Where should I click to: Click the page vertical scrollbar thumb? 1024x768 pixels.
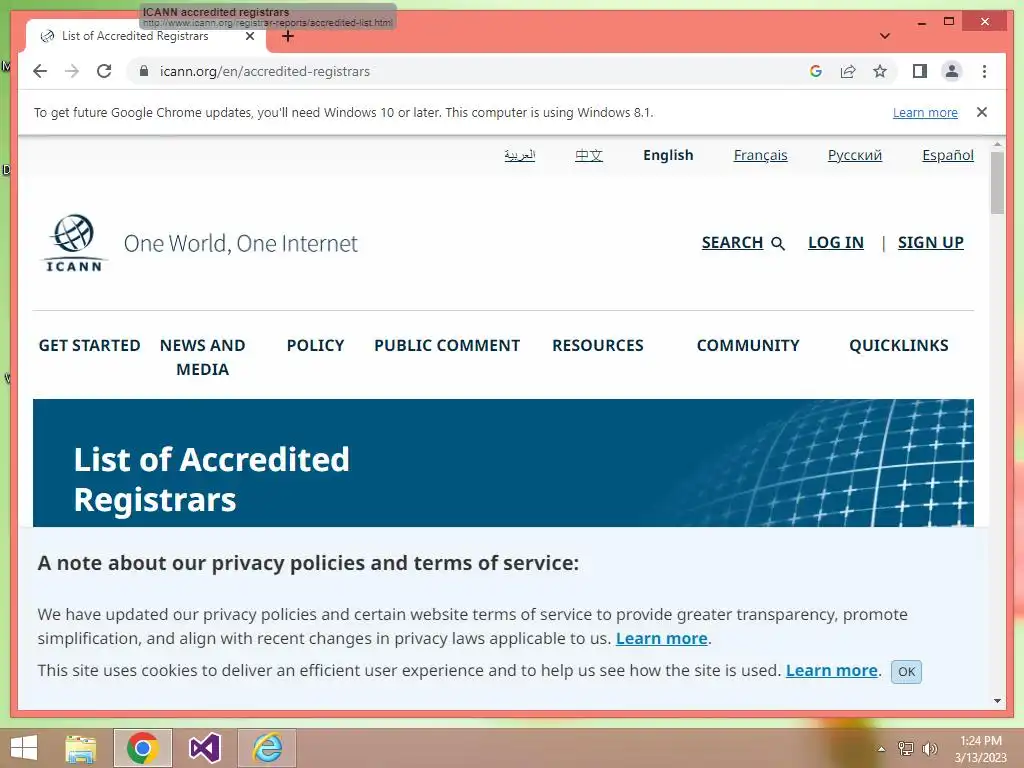tap(997, 182)
